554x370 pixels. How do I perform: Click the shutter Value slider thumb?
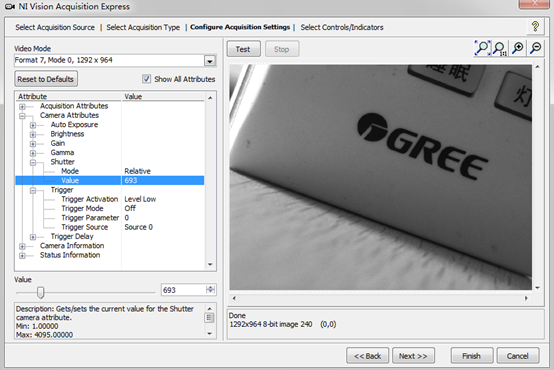40,292
